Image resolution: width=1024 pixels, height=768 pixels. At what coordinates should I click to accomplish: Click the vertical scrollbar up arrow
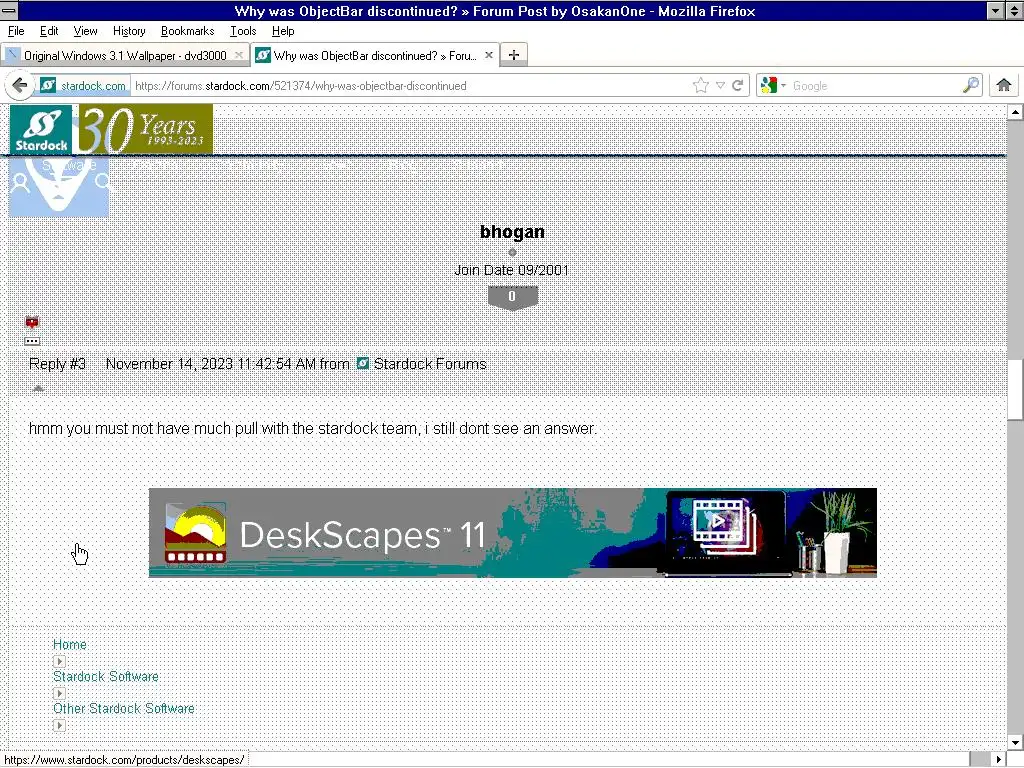[1015, 112]
